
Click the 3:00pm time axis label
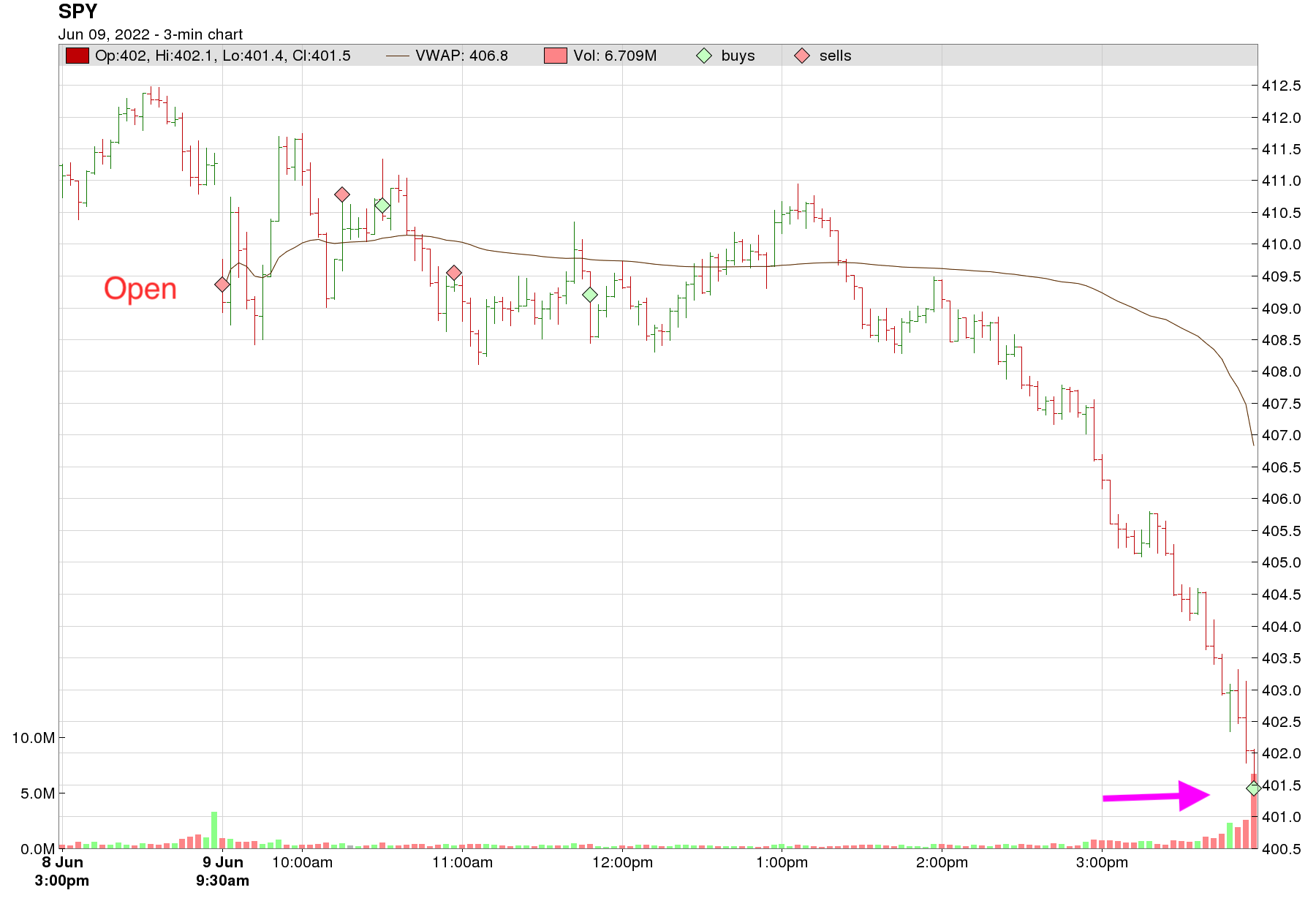coord(1102,863)
